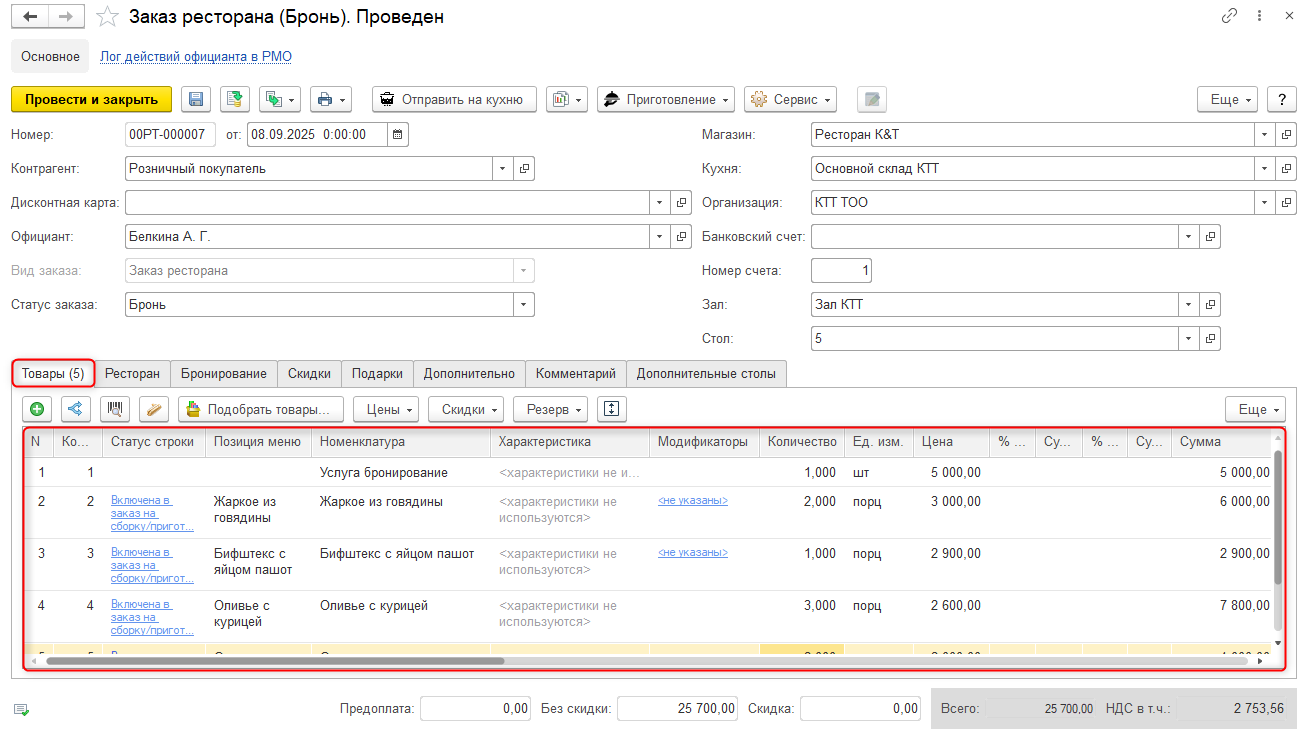Open Лог действий официанта в РМО link
The image size is (1309, 737).
pyautogui.click(x=196, y=57)
